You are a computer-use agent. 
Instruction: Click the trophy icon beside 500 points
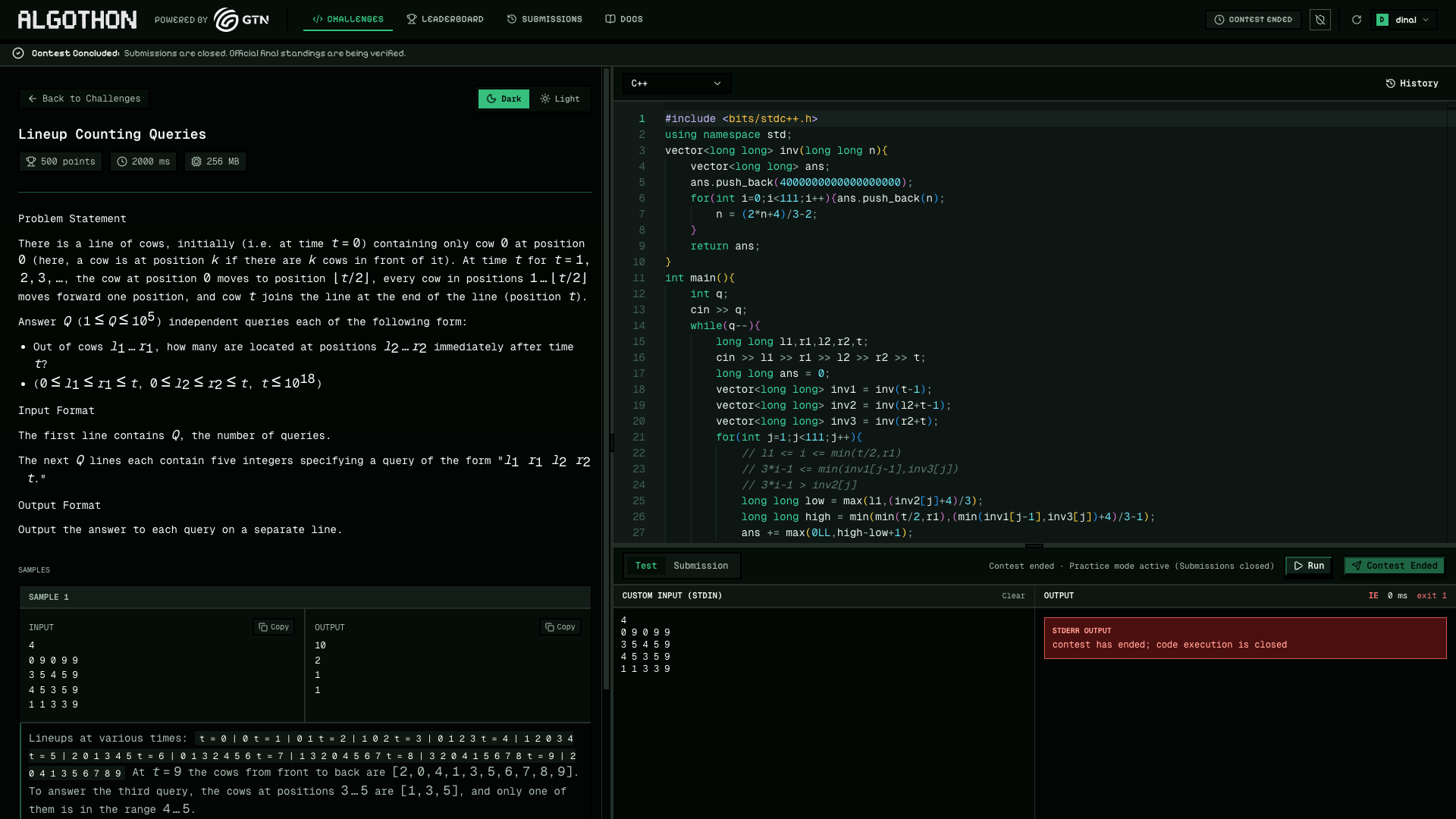[31, 162]
